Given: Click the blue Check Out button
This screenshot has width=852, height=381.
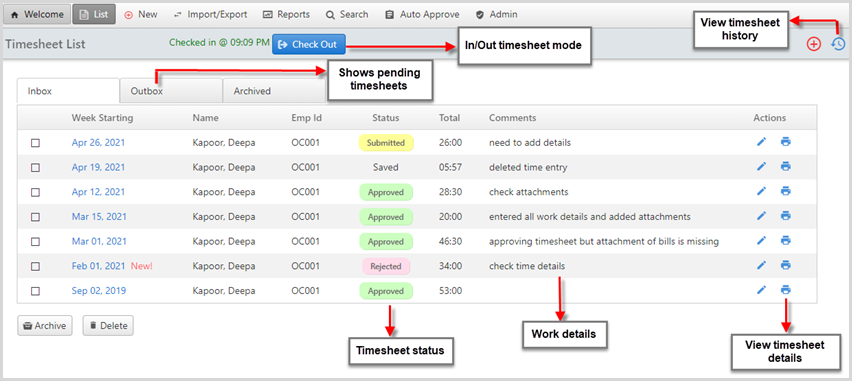Looking at the screenshot, I should tap(309, 45).
